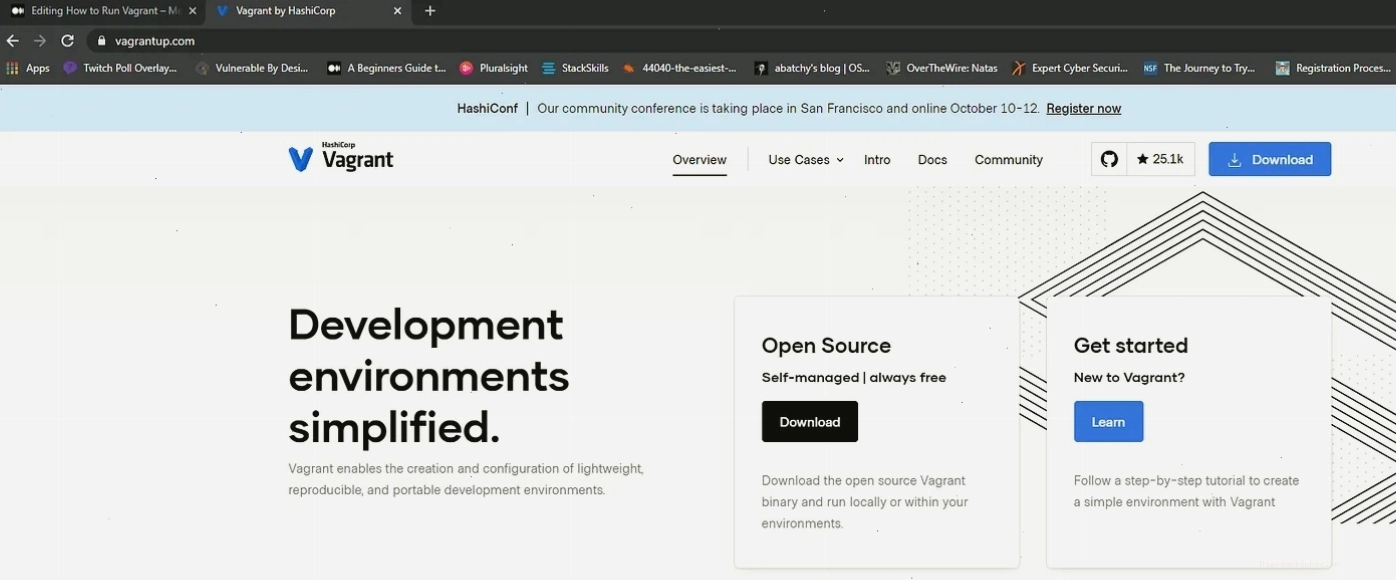This screenshot has width=1396, height=581.
Task: Open Registration Proces... bookmark
Action: tap(1333, 68)
